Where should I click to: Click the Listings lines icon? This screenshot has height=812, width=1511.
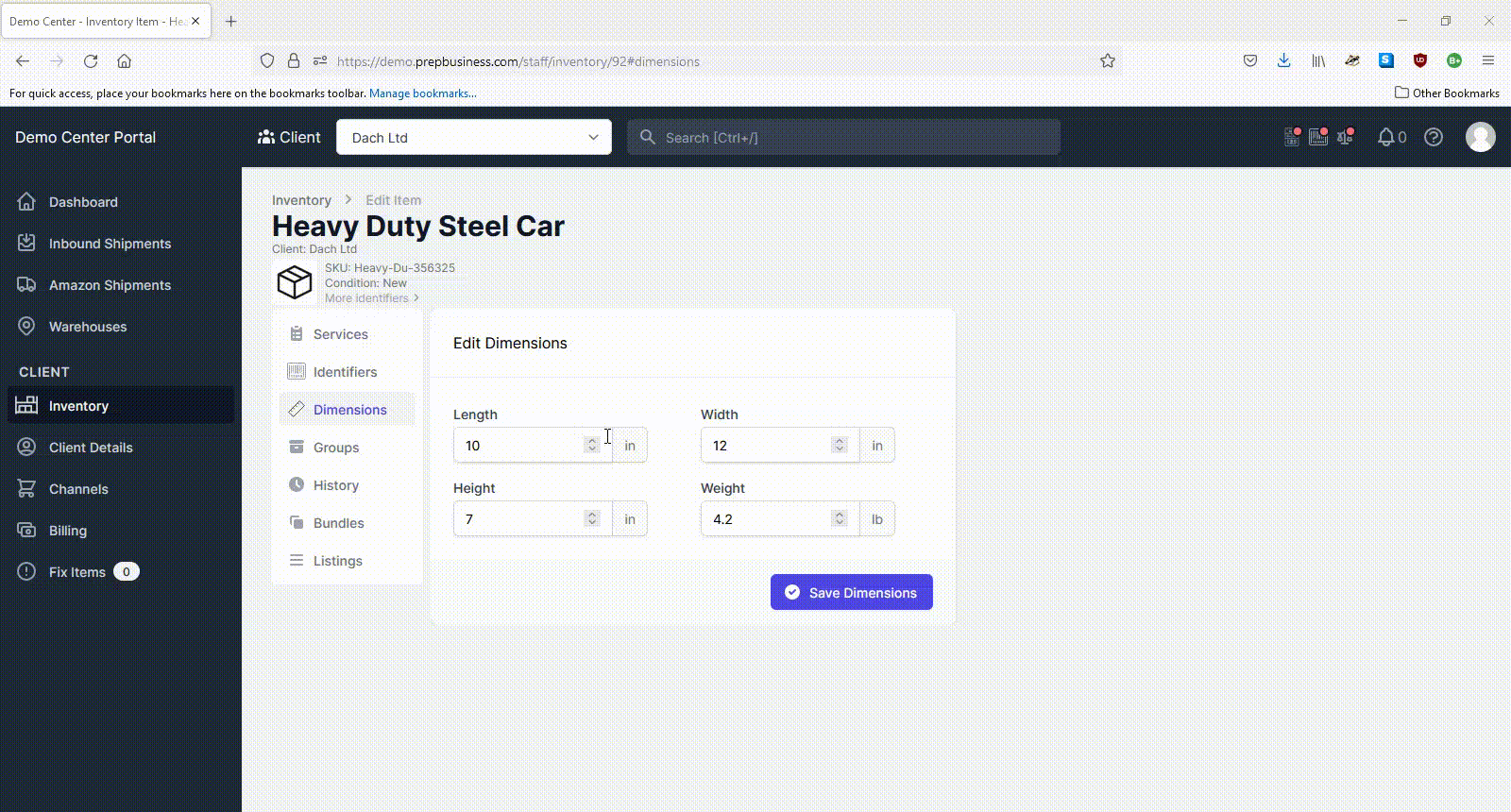tap(297, 560)
